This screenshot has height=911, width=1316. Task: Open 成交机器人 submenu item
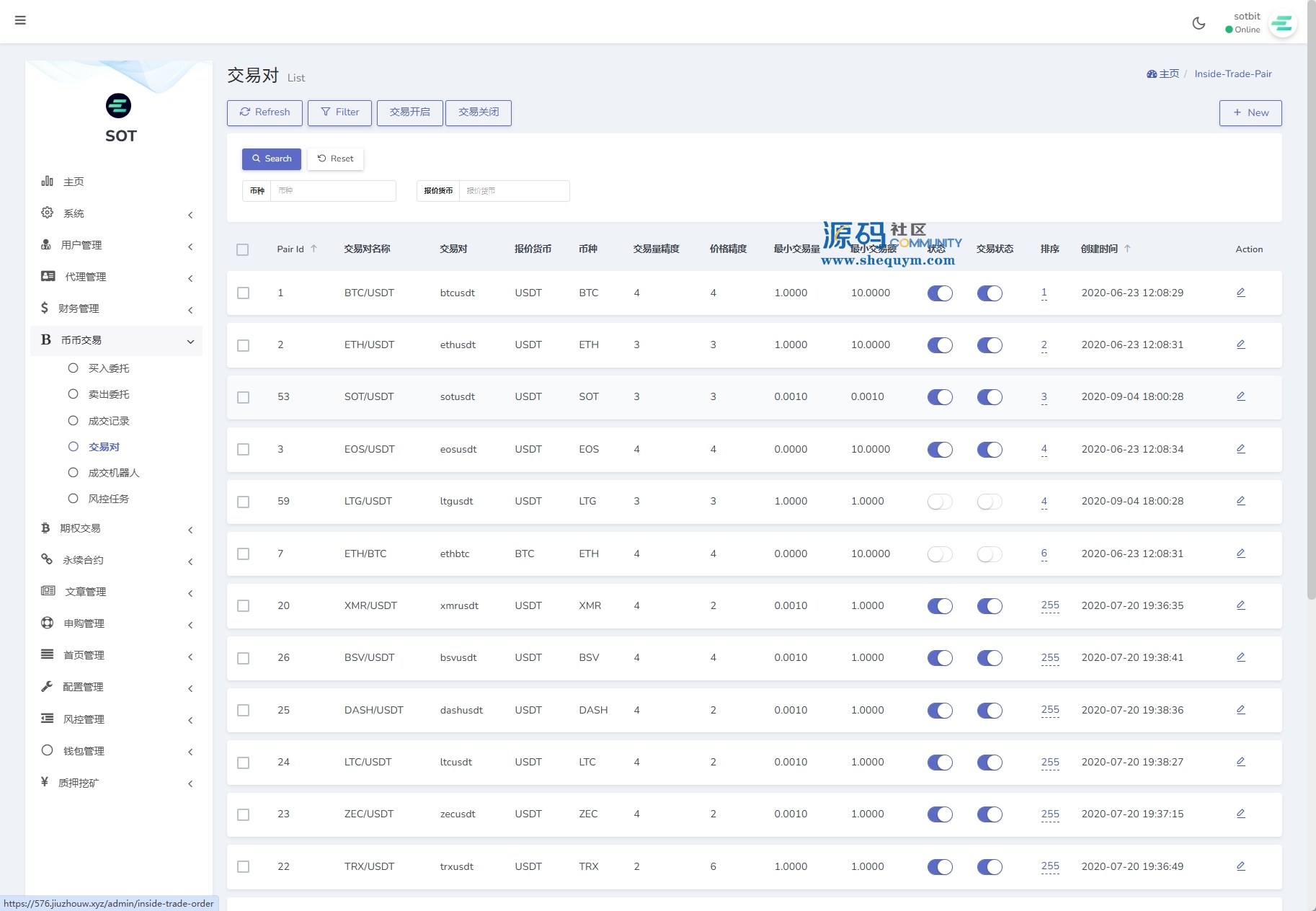113,473
